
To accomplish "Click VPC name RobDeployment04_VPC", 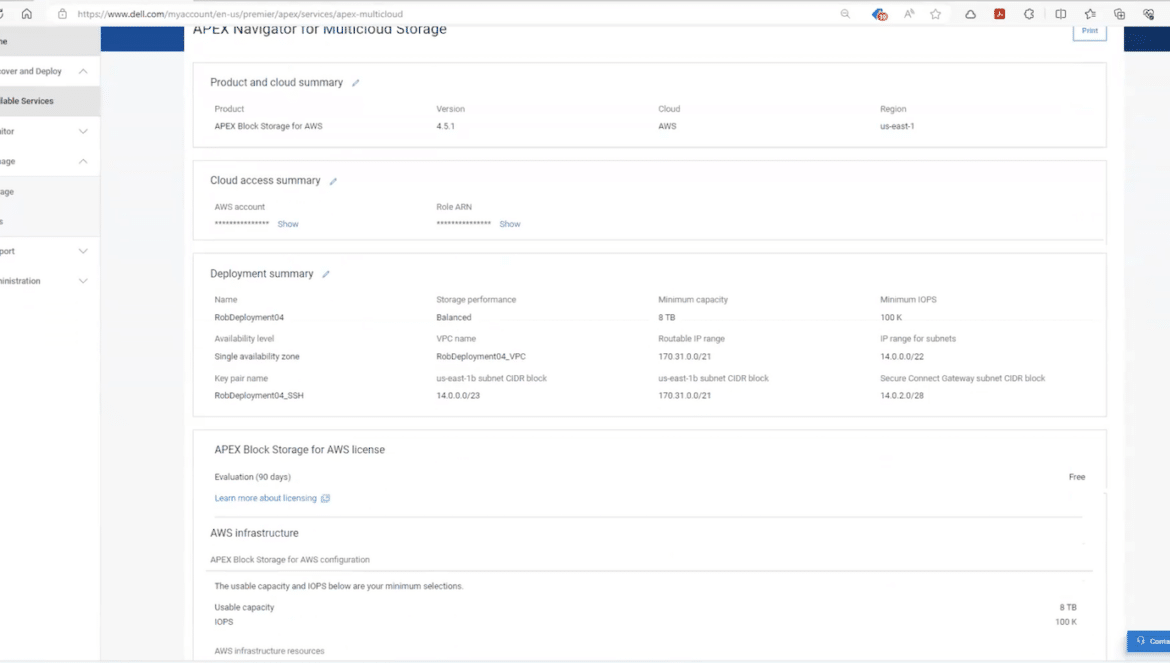I will 481,356.
